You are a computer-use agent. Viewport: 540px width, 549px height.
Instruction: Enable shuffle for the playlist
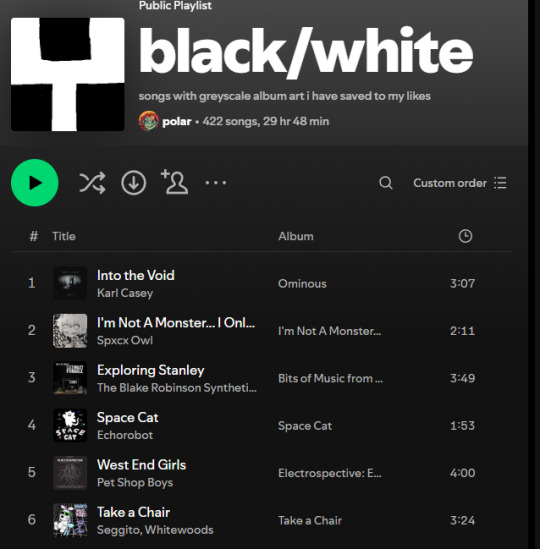pyautogui.click(x=92, y=183)
